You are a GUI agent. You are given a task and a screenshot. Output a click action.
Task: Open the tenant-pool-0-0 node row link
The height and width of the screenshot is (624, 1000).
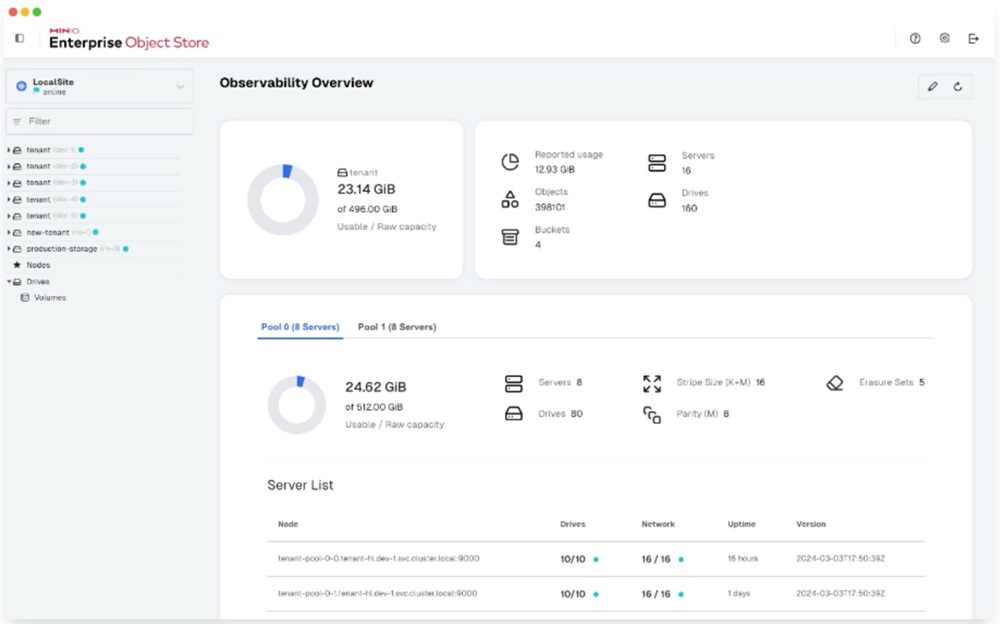pos(379,558)
